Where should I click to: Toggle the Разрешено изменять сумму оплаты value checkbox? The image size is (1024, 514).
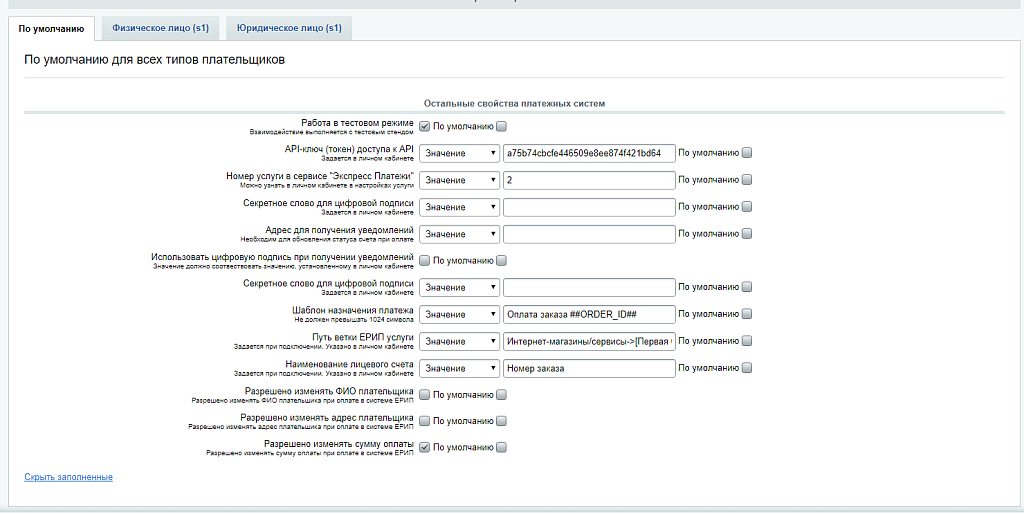point(425,447)
